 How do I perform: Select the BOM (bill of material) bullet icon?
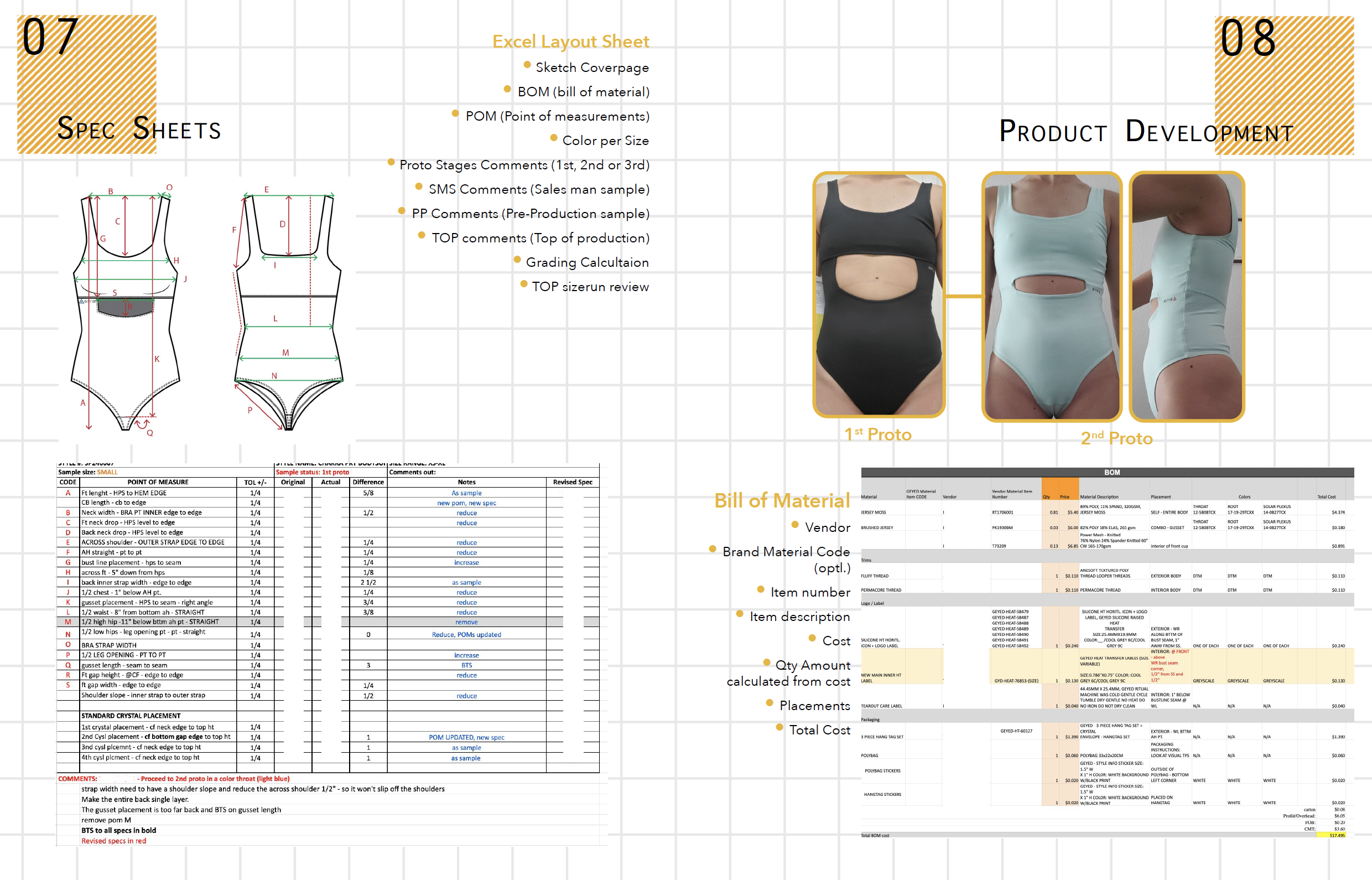pos(507,90)
